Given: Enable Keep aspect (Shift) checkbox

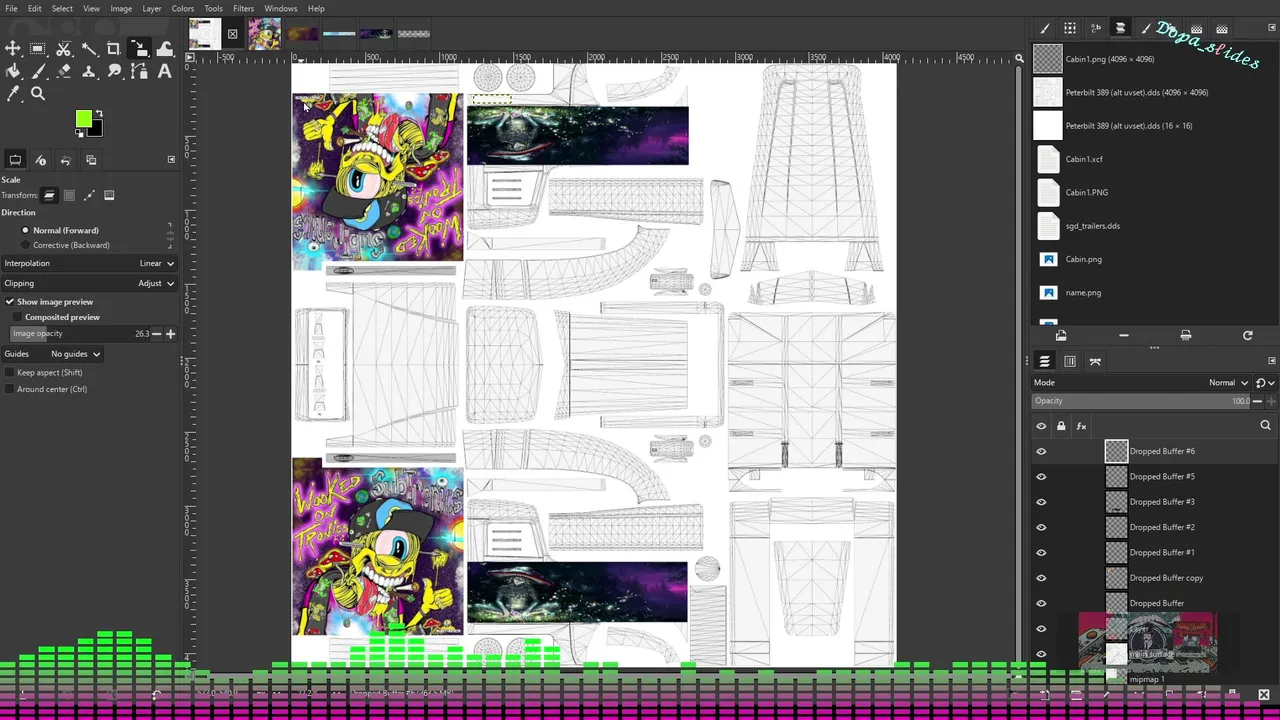Looking at the screenshot, I should [44, 373].
